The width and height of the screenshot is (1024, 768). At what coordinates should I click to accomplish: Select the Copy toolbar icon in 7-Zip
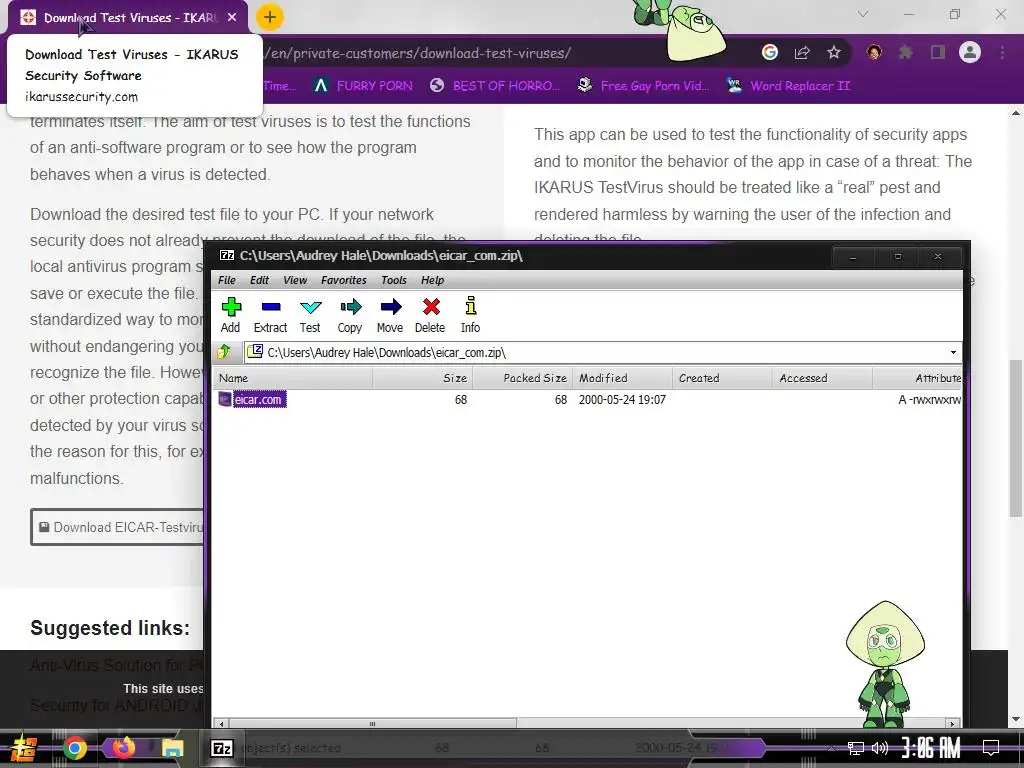(x=350, y=315)
